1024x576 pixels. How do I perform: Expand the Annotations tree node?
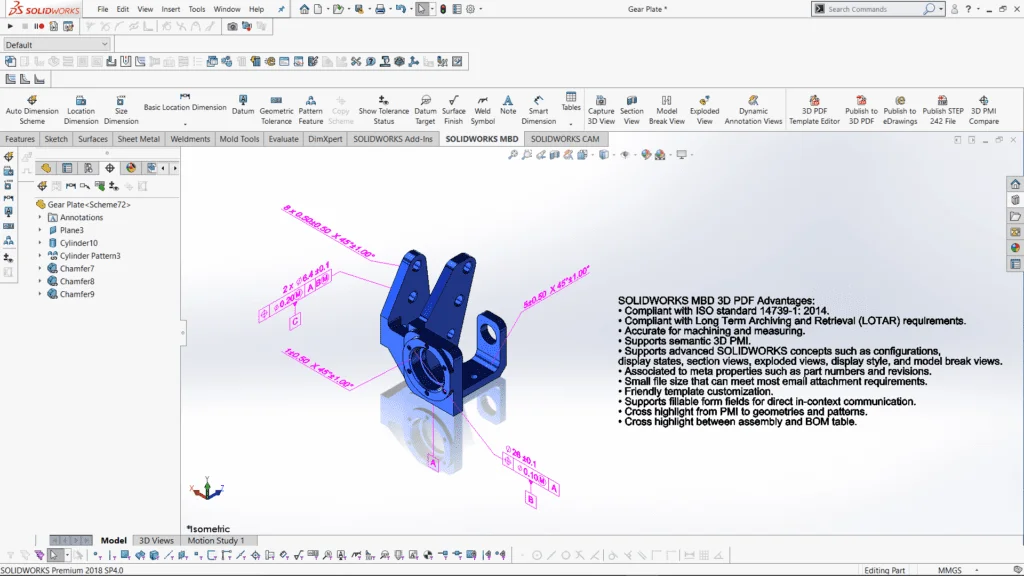pos(40,217)
